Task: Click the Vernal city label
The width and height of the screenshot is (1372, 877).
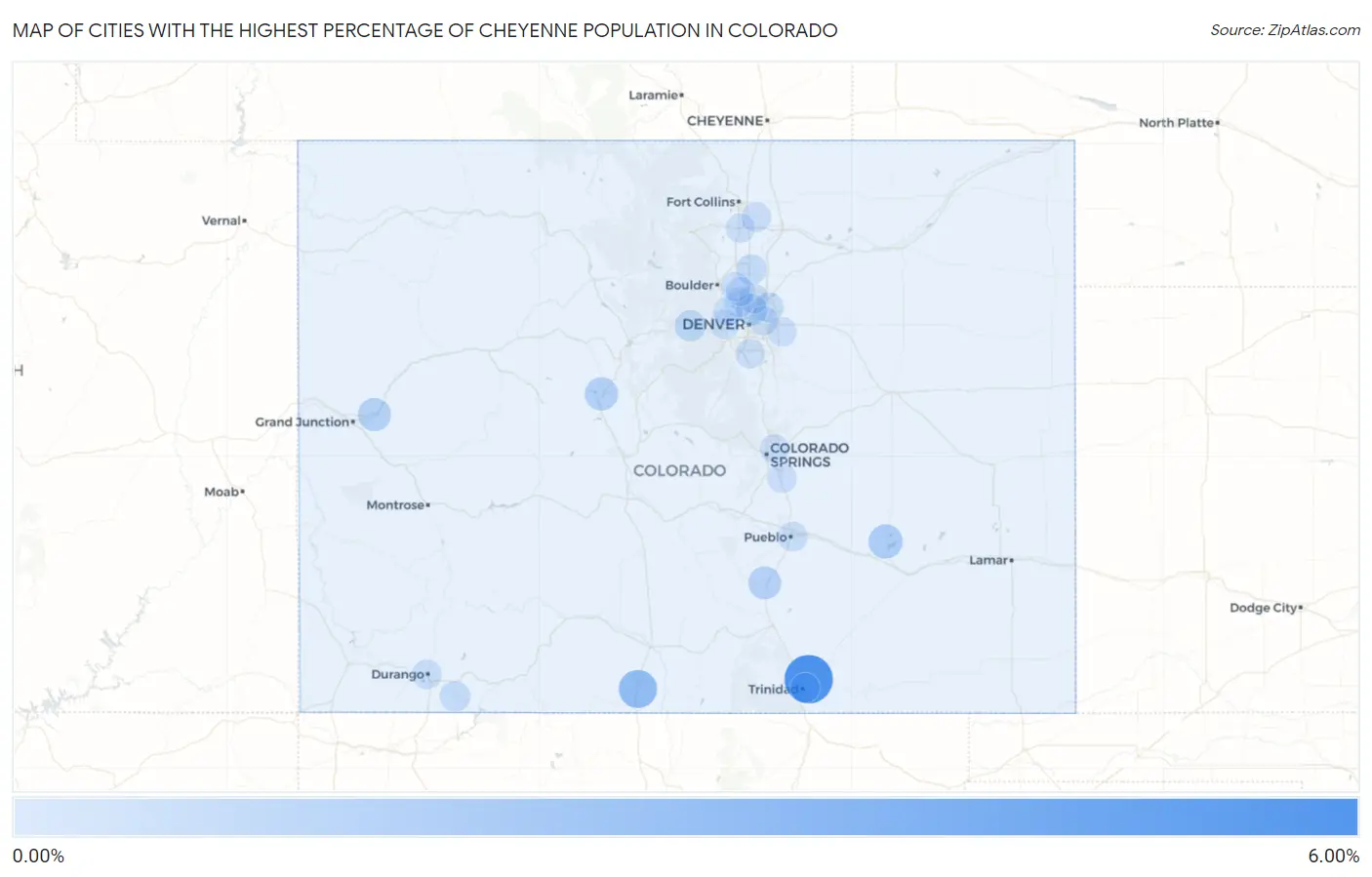Action: tap(221, 220)
